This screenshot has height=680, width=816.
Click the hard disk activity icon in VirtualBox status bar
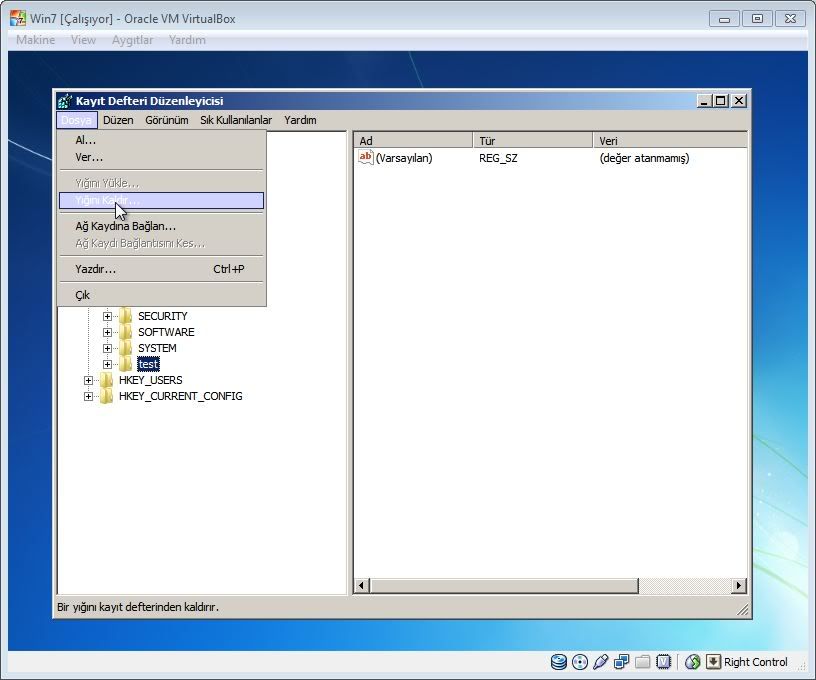click(x=559, y=662)
